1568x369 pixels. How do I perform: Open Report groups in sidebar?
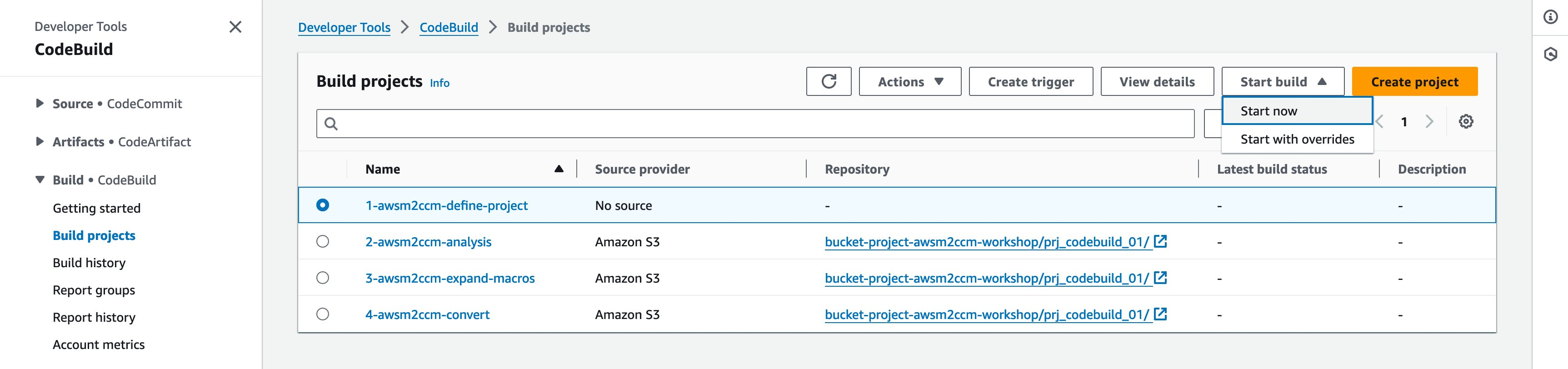(94, 290)
